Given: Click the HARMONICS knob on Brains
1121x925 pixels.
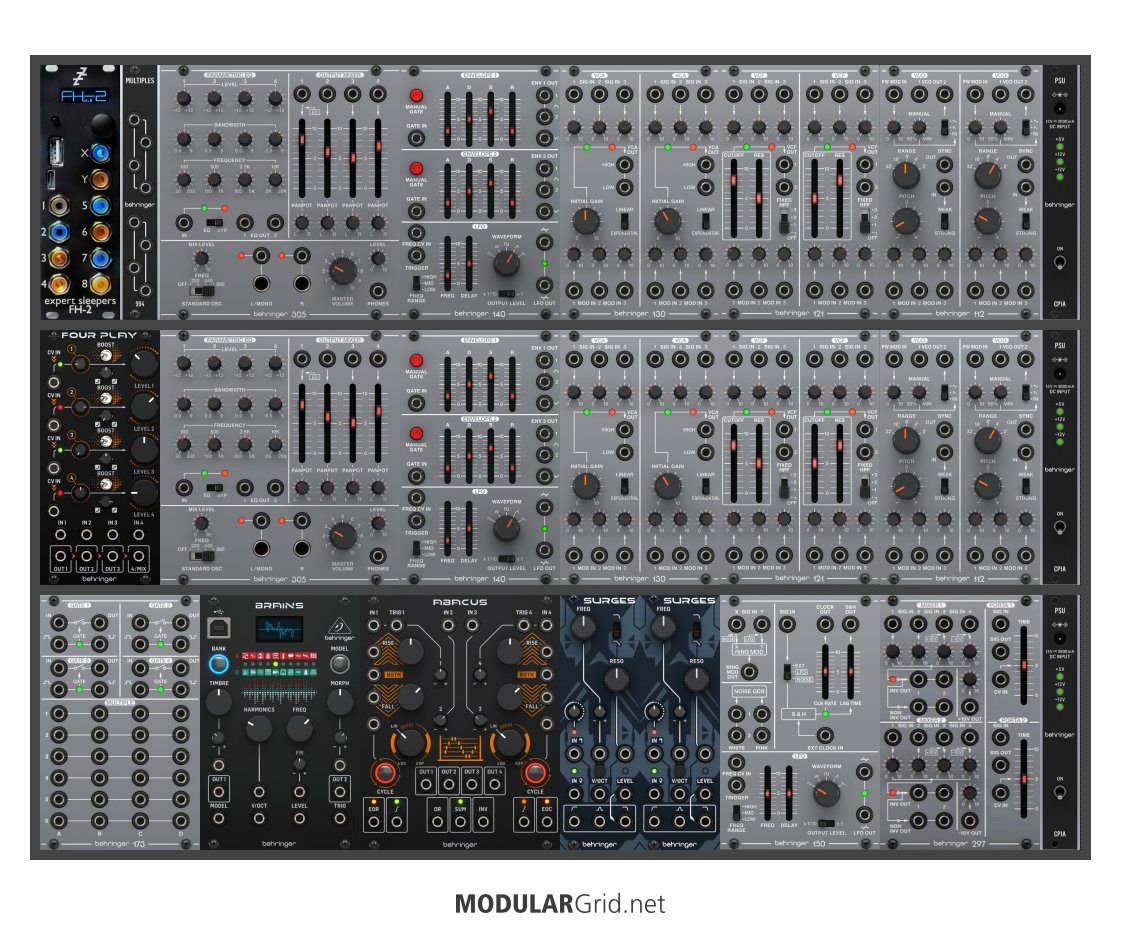Looking at the screenshot, I should point(258,729).
